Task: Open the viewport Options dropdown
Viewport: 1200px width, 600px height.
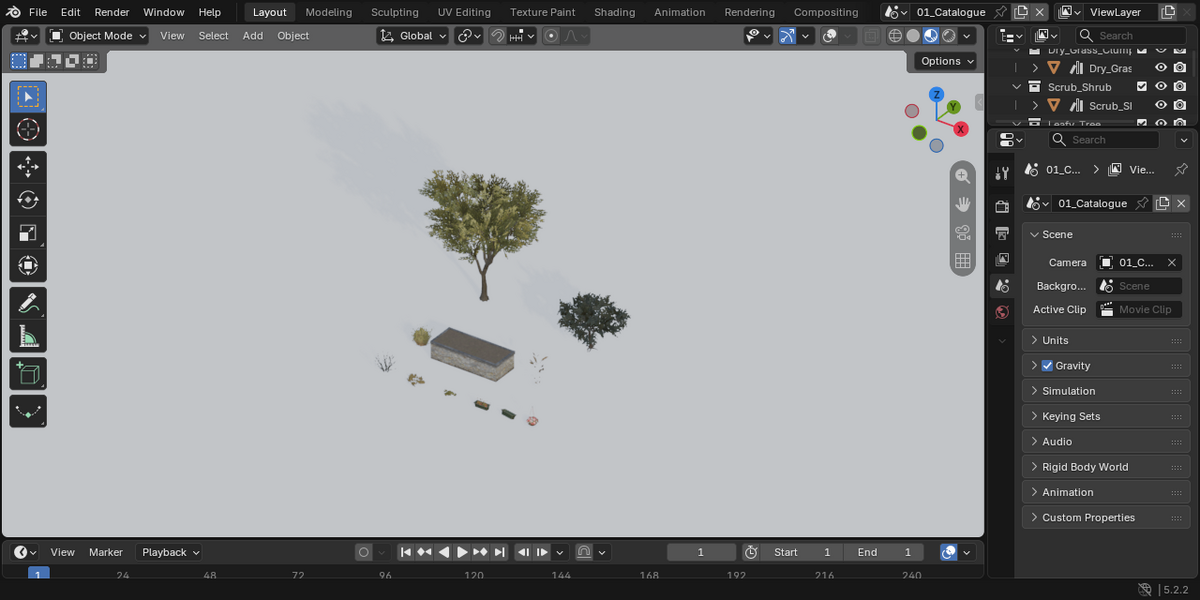Action: [x=945, y=61]
